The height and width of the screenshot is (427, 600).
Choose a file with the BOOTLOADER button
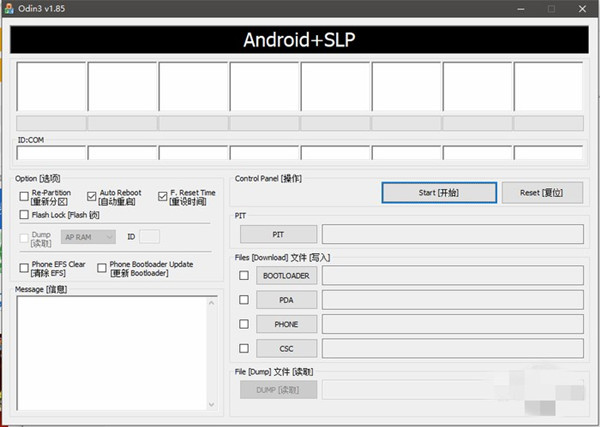click(x=286, y=275)
